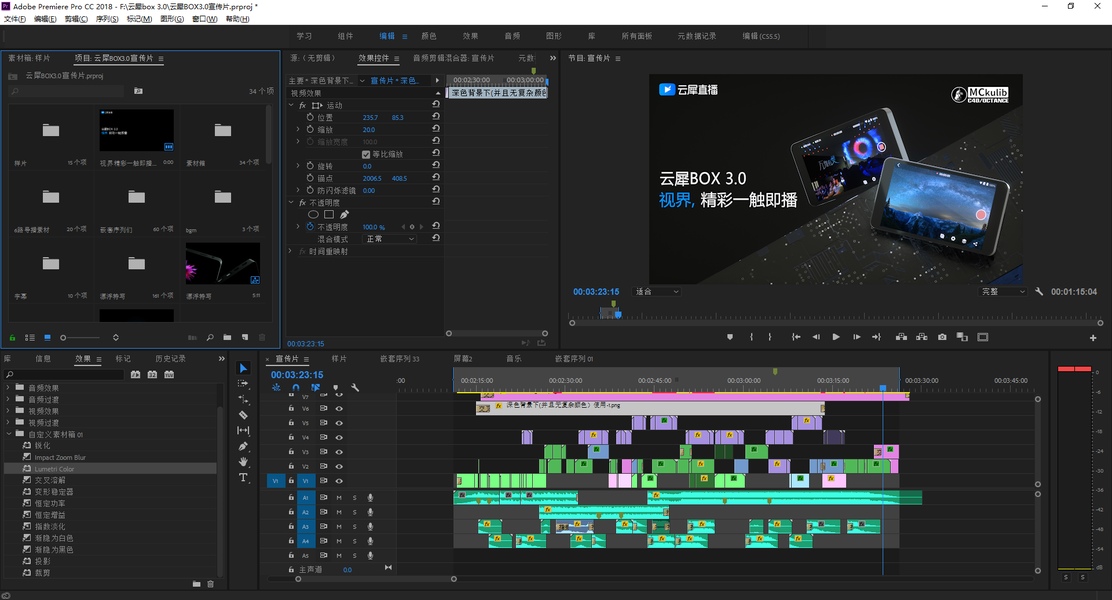The width and height of the screenshot is (1112, 600).
Task: Solo audio track A2
Action: point(355,512)
